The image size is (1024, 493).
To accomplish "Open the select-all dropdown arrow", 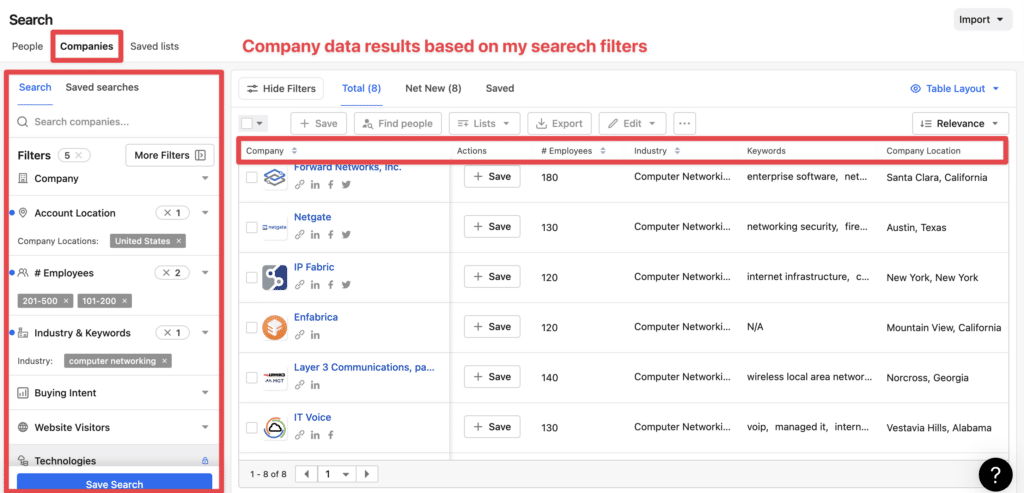I will coord(260,123).
